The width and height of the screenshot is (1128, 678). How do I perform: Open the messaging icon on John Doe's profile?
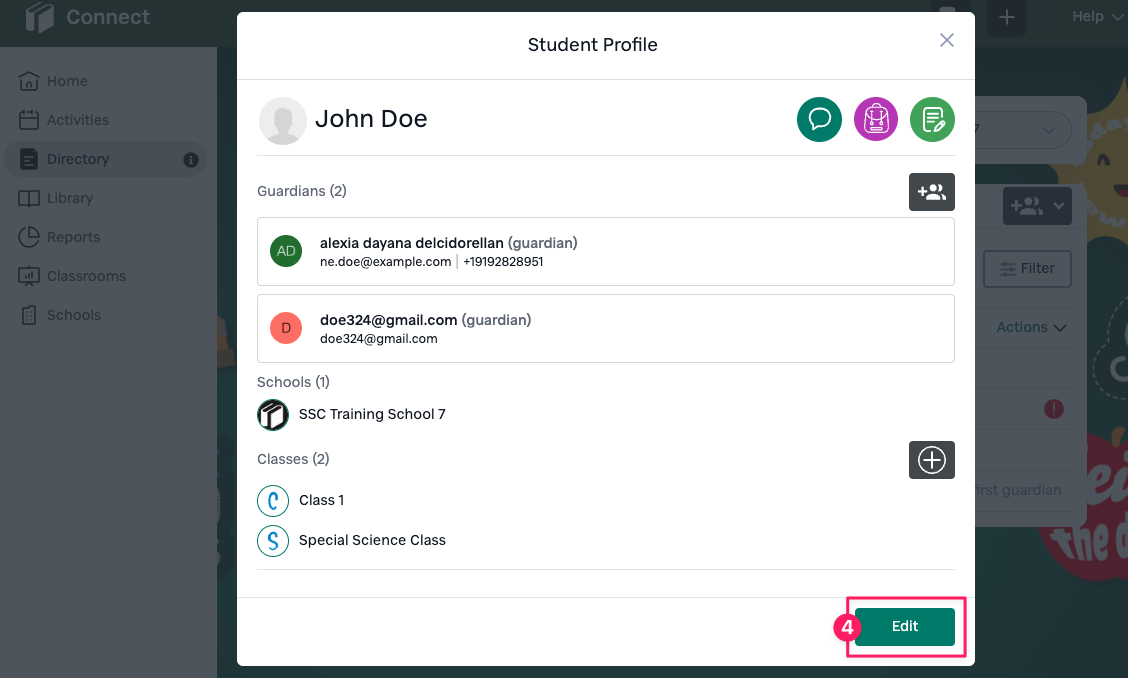(x=819, y=119)
